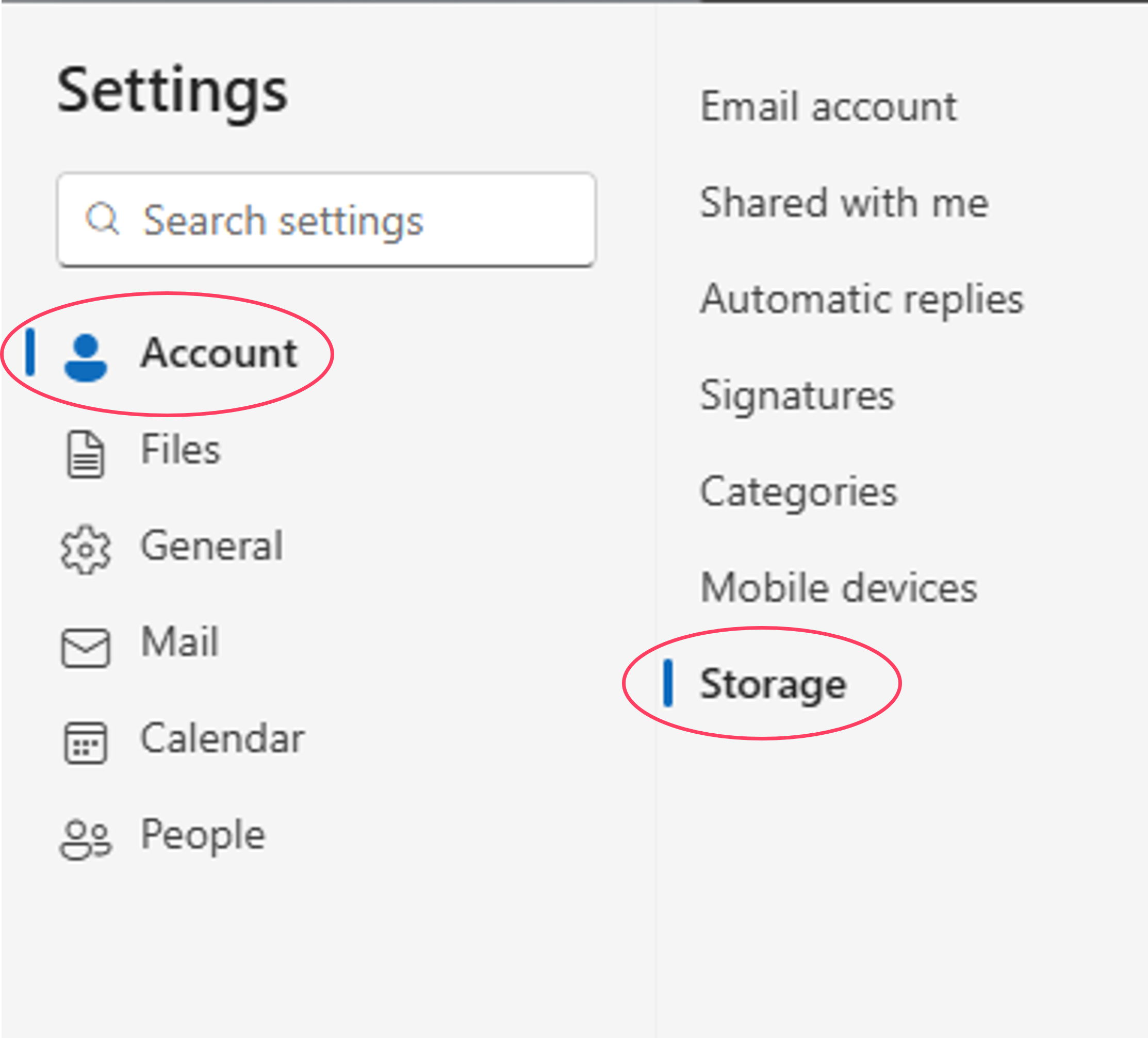Open the Calendar settings section
Viewport: 1148px width, 1038px height.
(x=223, y=738)
